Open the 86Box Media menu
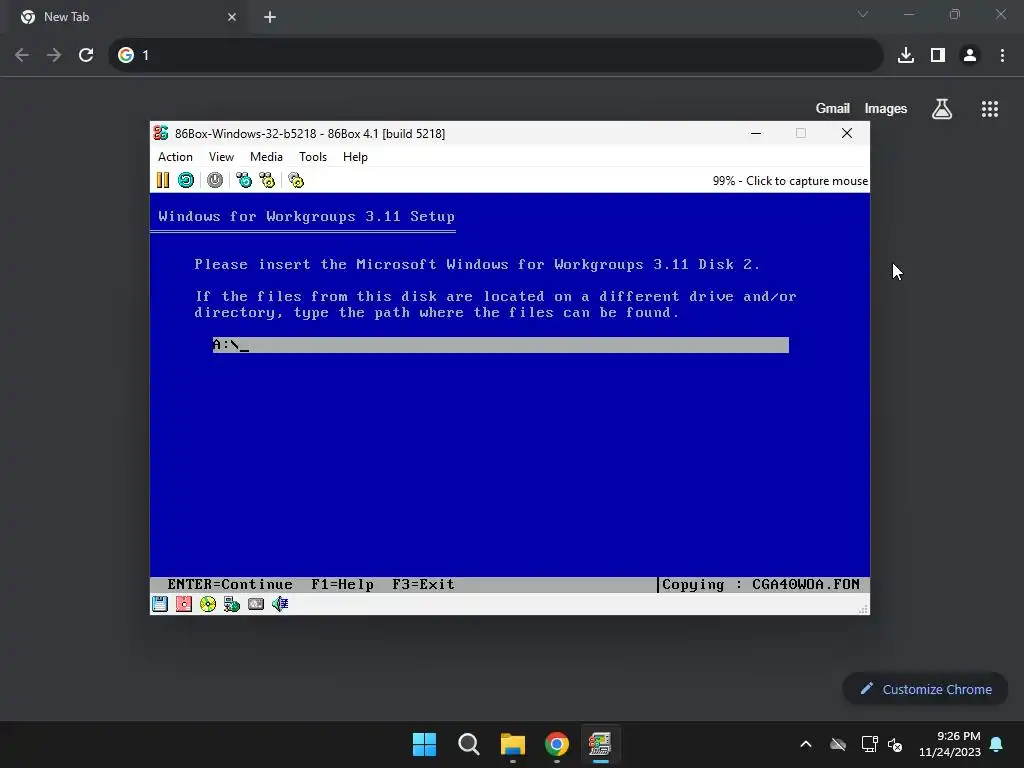 tap(266, 157)
